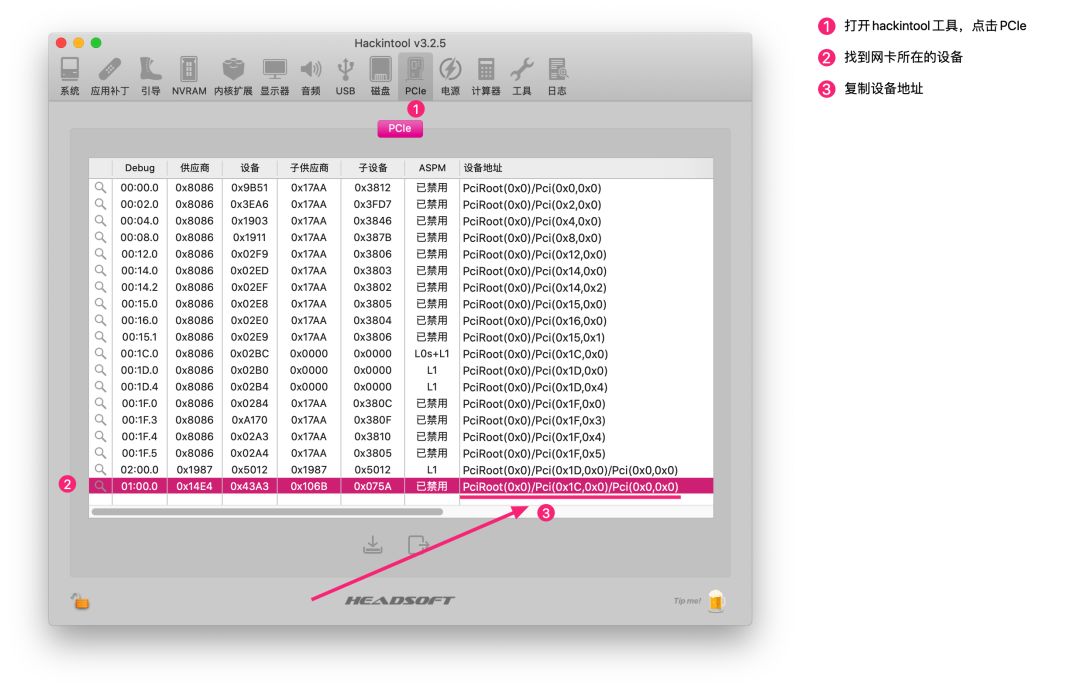Screen dimensions: 1080x690
Task: Select address PciRoot(0x0)/Pci(0x1F,0x5)
Action: [534, 453]
